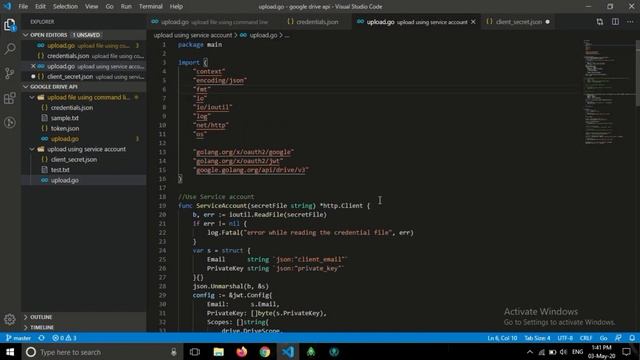Open the Help menu
Image resolution: width=640 pixels, height=360 pixels.
tap(176, 7)
